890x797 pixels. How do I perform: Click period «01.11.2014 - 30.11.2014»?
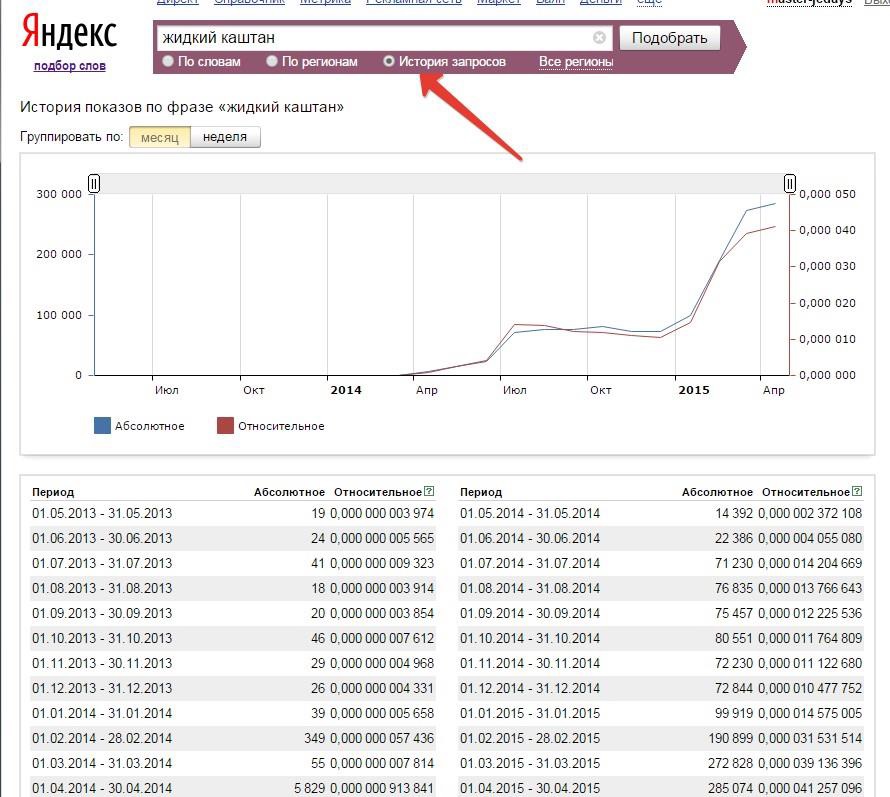pos(530,663)
